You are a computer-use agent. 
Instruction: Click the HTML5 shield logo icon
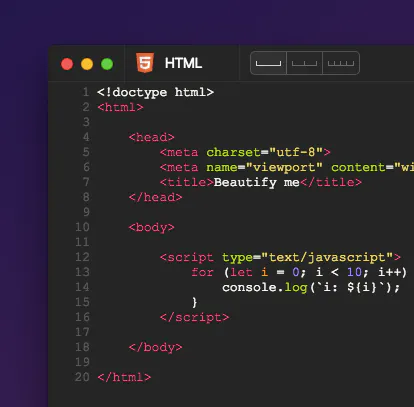pos(145,63)
